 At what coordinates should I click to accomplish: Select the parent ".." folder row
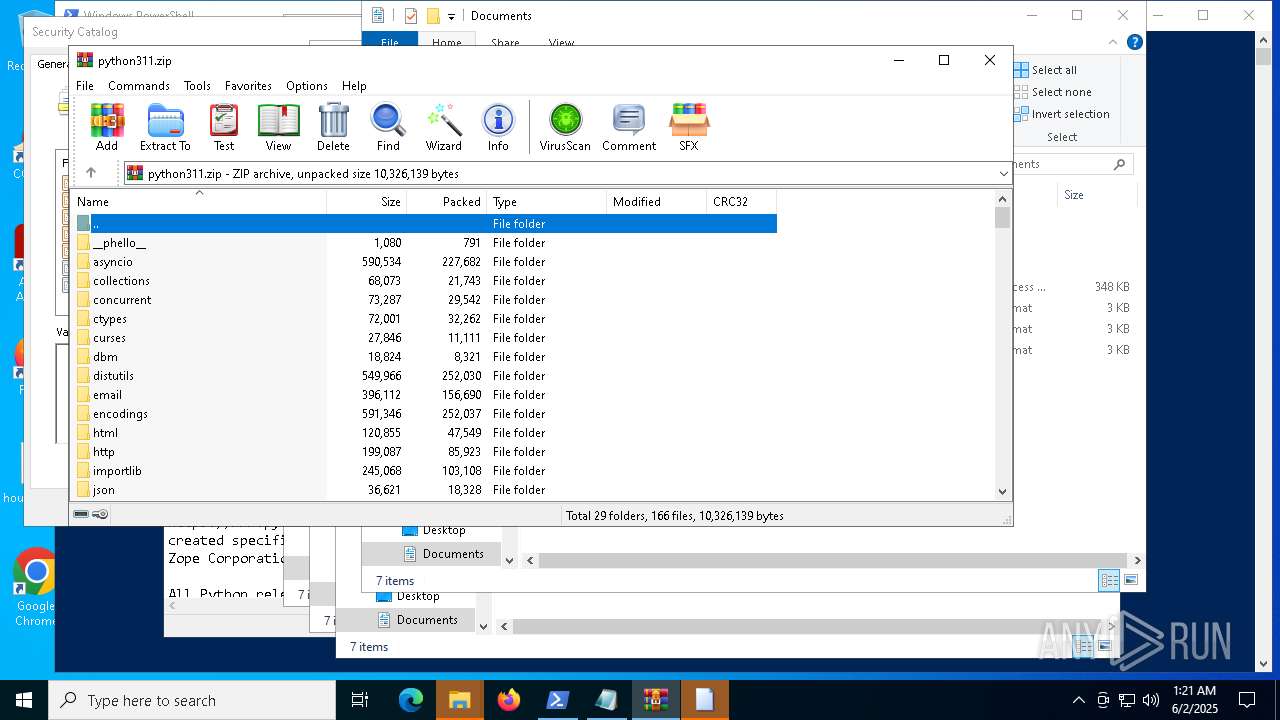click(x=425, y=224)
